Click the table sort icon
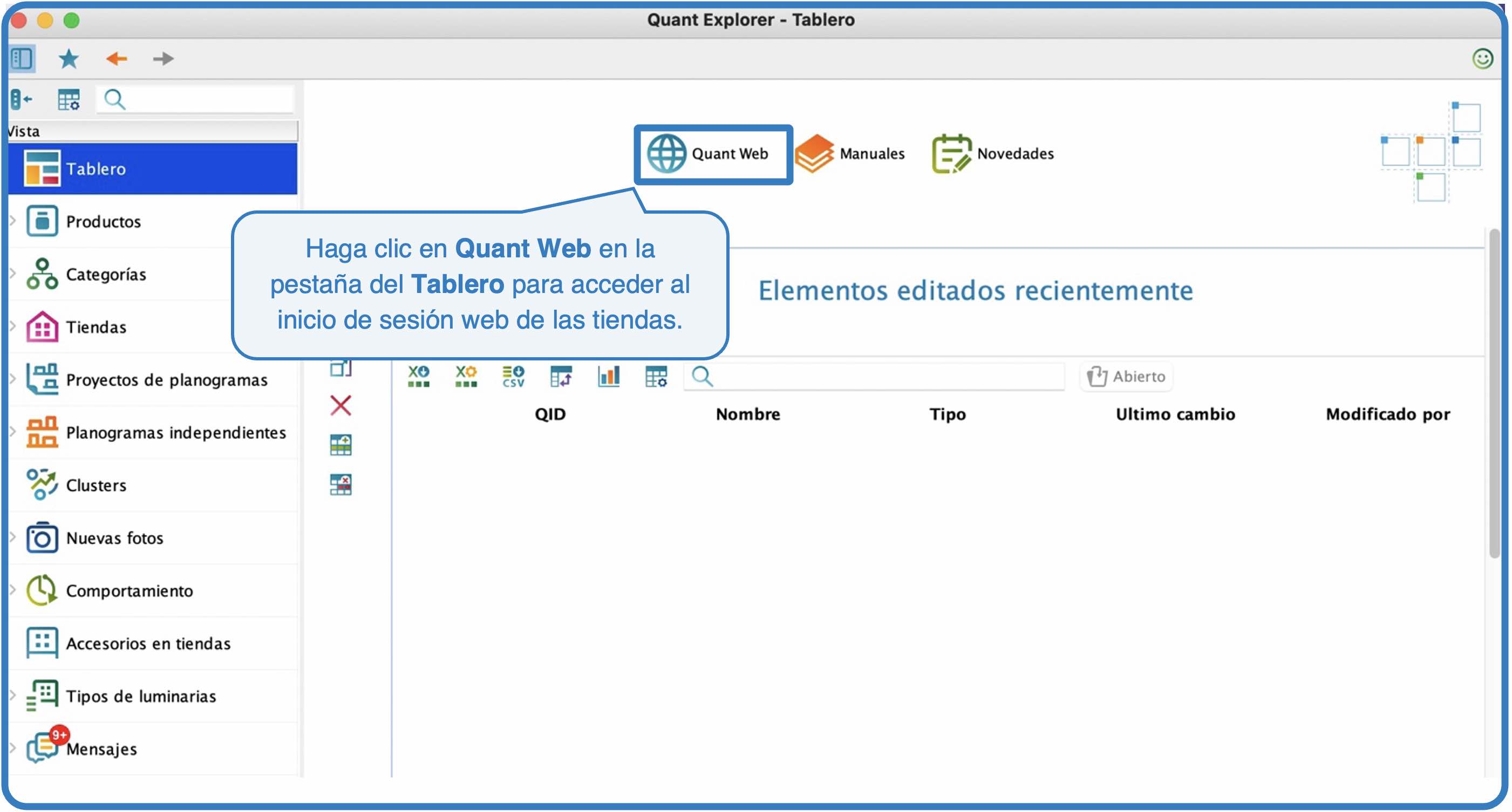Viewport: 1512px width, 812px height. [561, 376]
